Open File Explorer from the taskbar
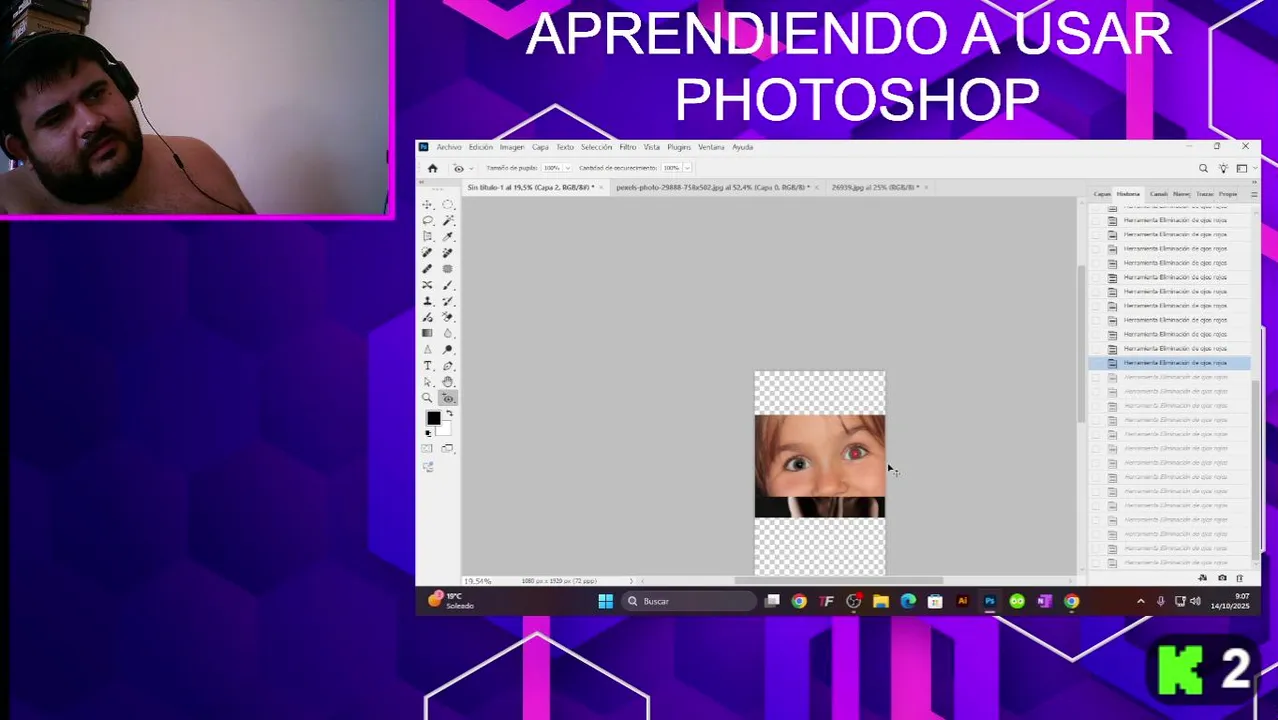The width and height of the screenshot is (1278, 720). tap(880, 601)
